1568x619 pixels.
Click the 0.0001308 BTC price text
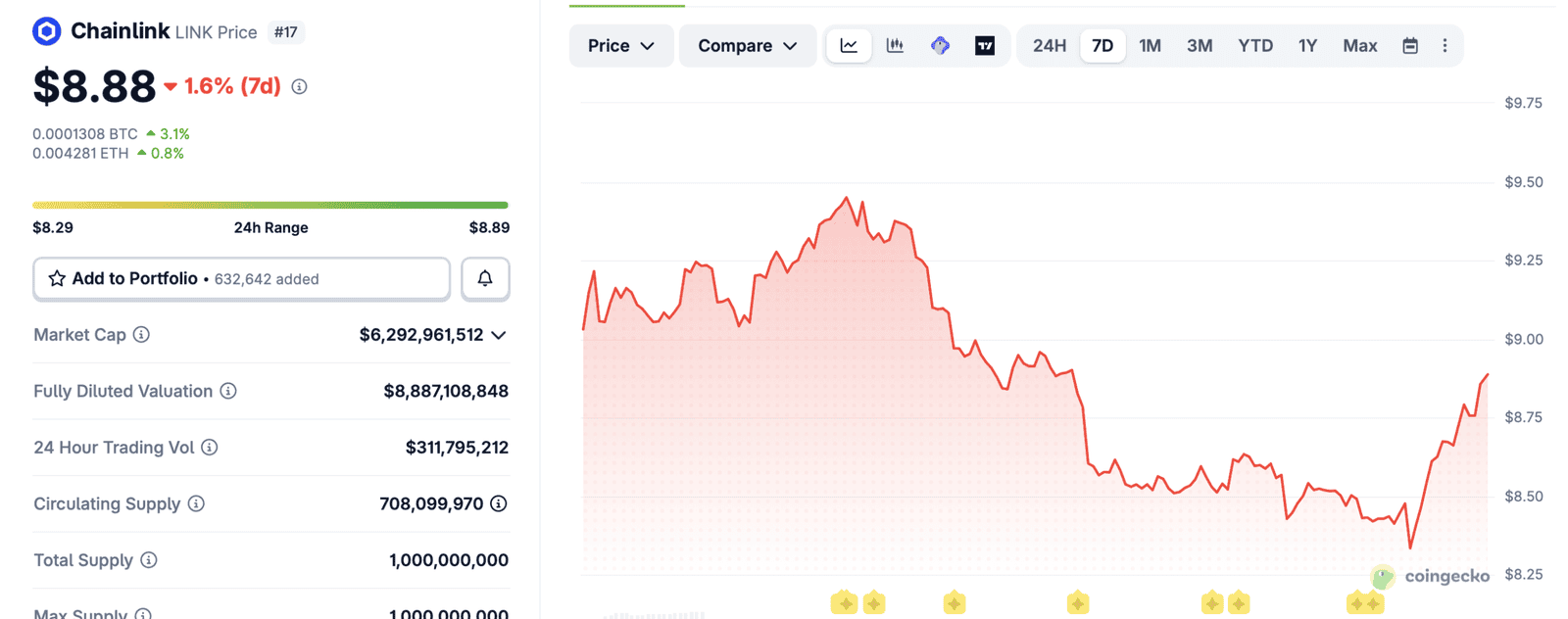point(85,134)
